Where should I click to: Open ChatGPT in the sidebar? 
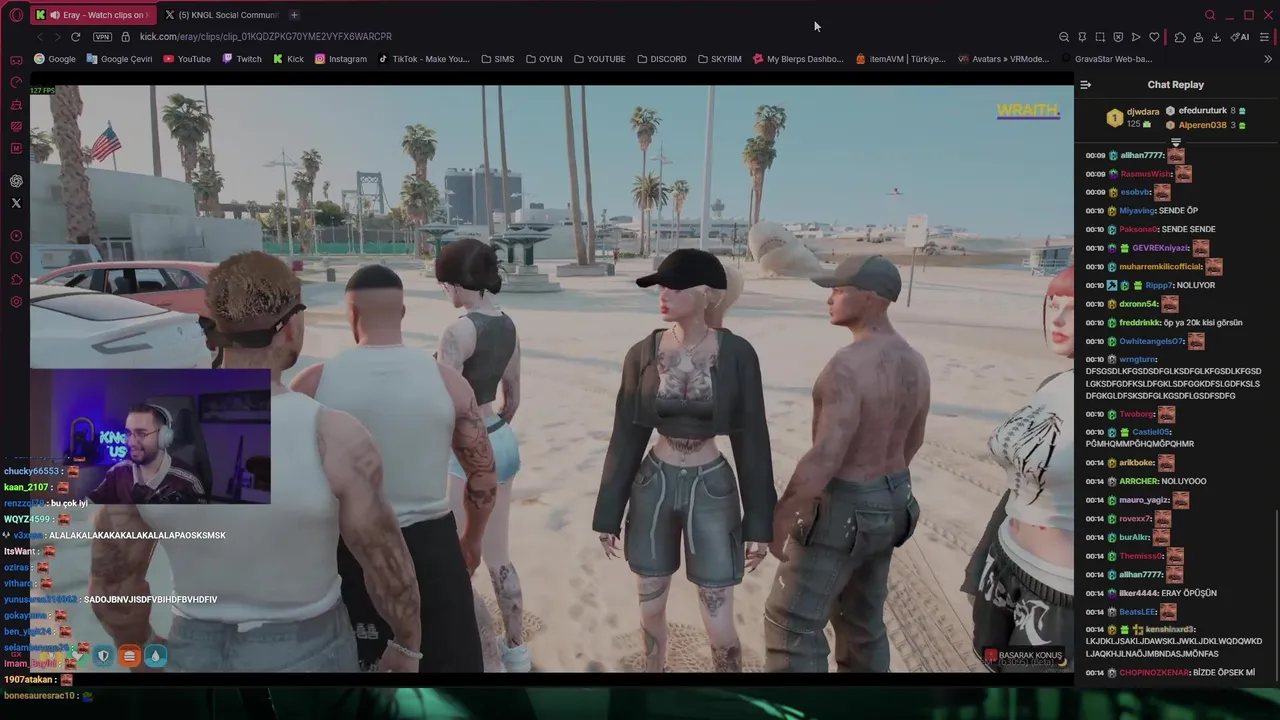[x=16, y=181]
